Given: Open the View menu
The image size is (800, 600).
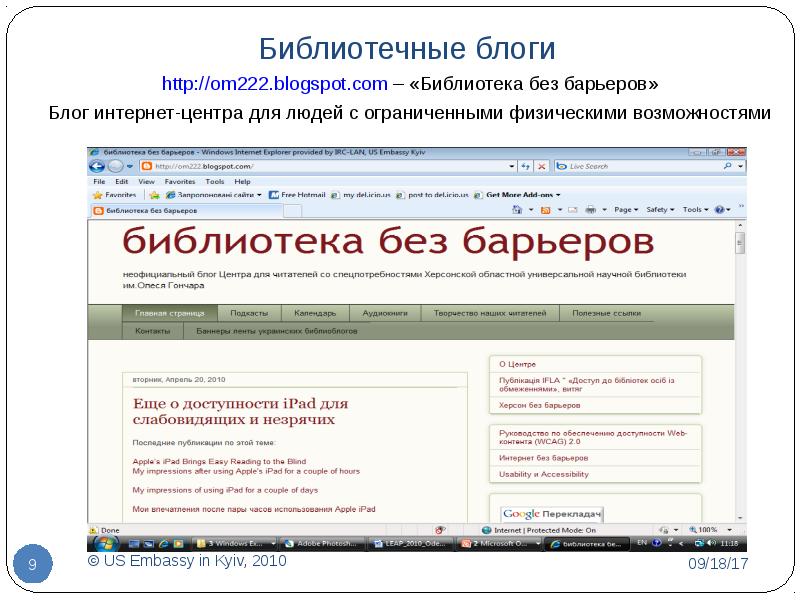Looking at the screenshot, I should [146, 182].
